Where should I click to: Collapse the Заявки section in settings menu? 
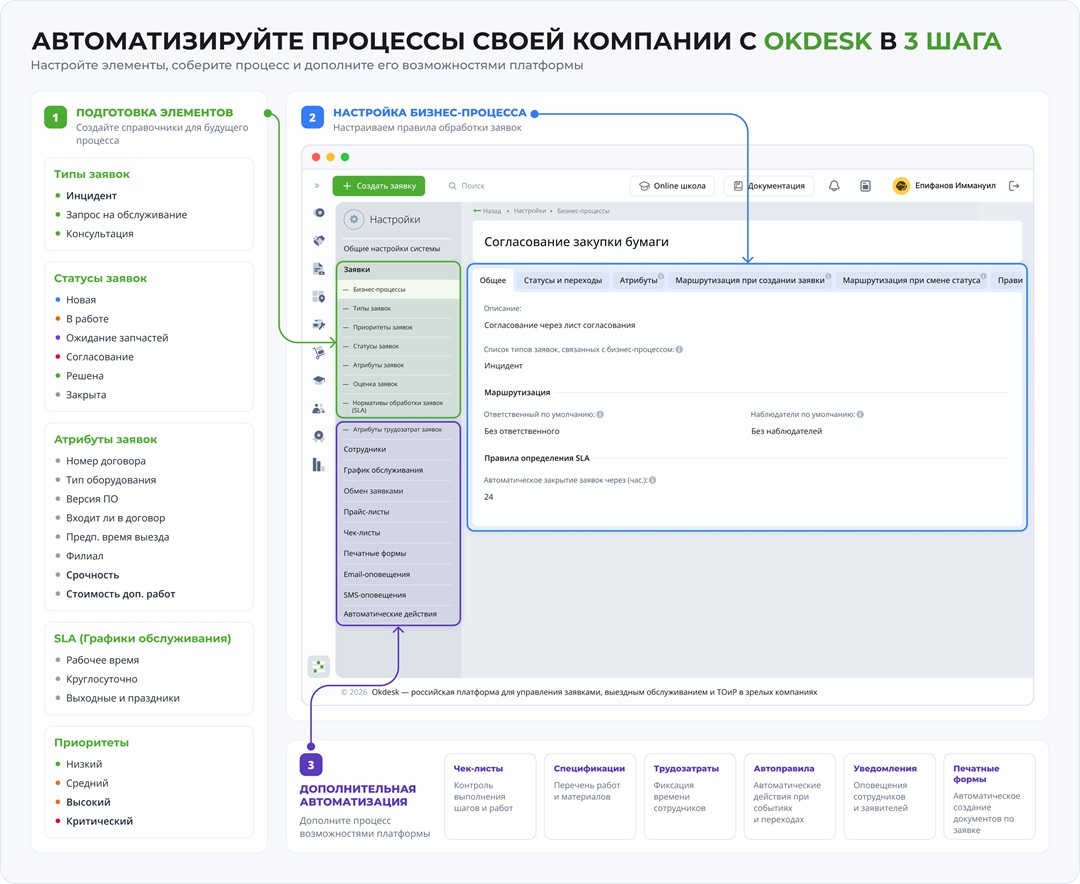pos(398,270)
